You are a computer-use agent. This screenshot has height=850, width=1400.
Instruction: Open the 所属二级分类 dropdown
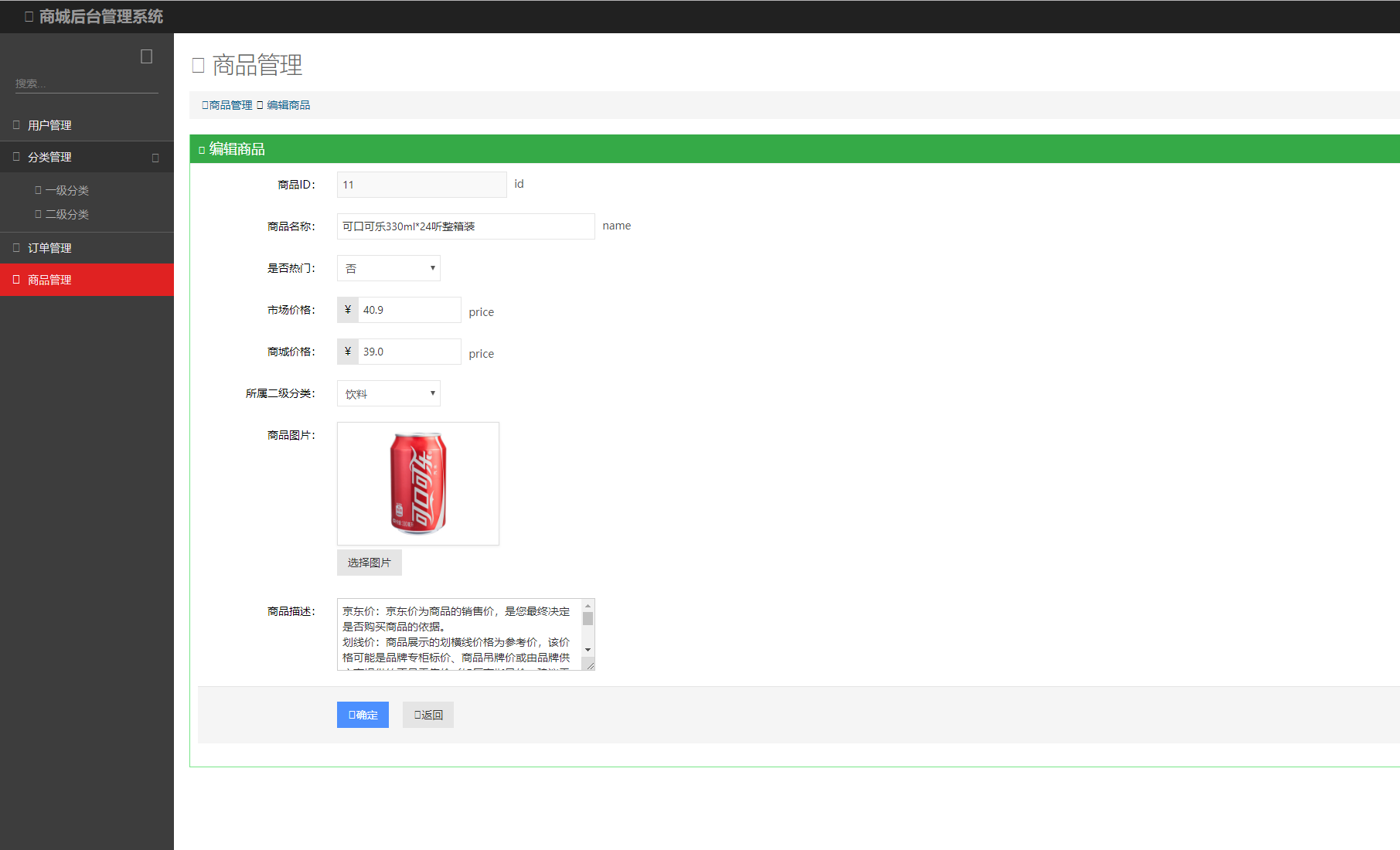pos(388,393)
